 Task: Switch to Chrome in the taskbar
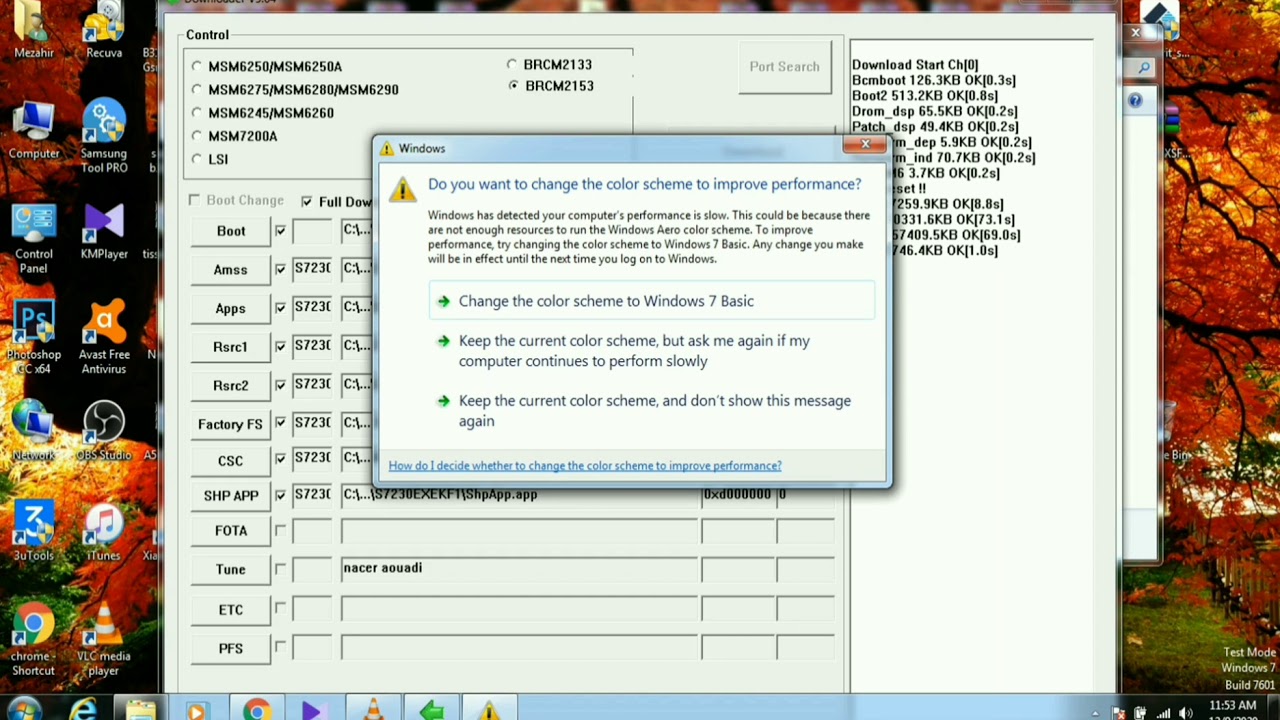pos(256,710)
